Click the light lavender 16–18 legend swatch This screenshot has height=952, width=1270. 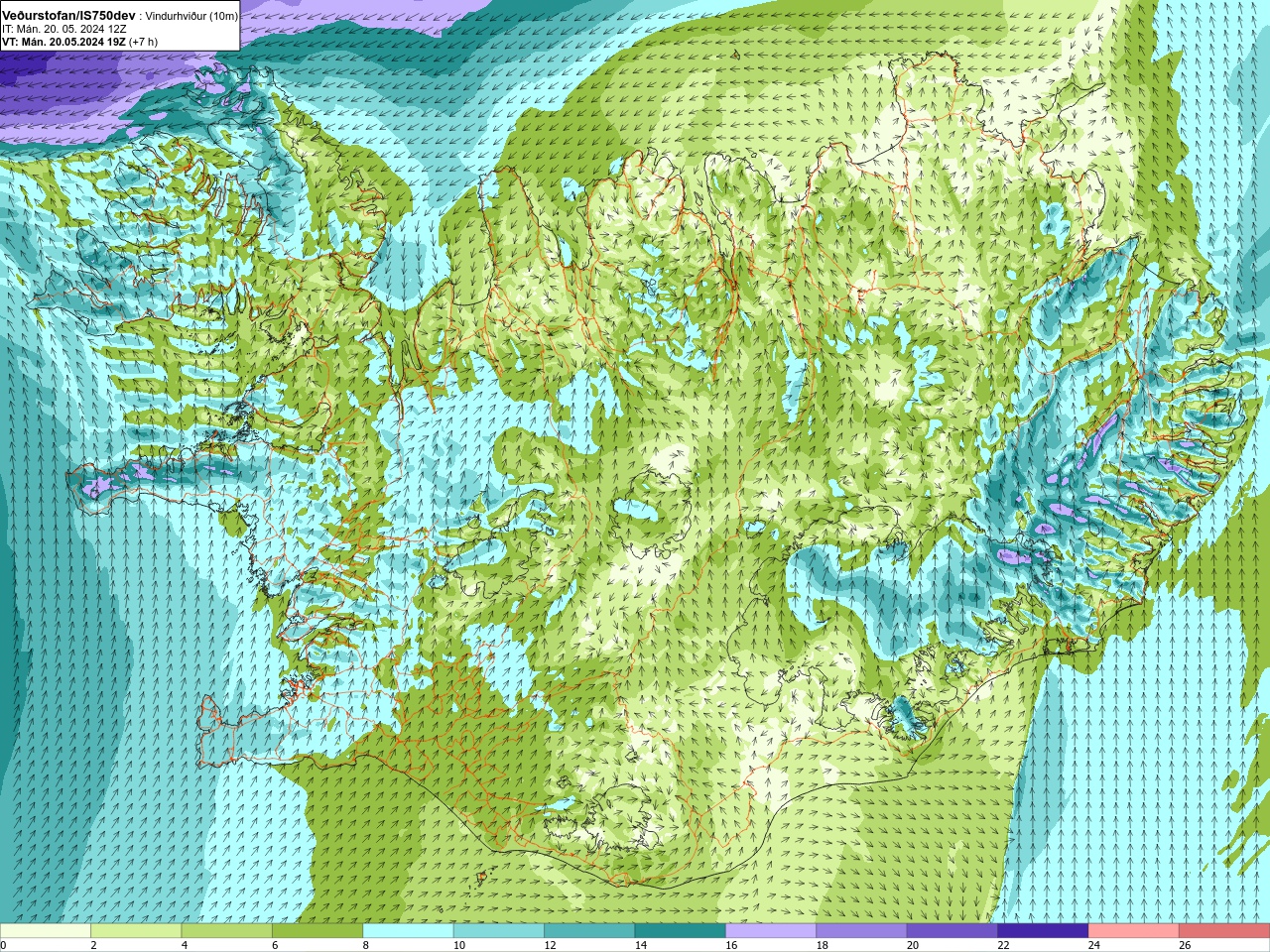[x=771, y=931]
